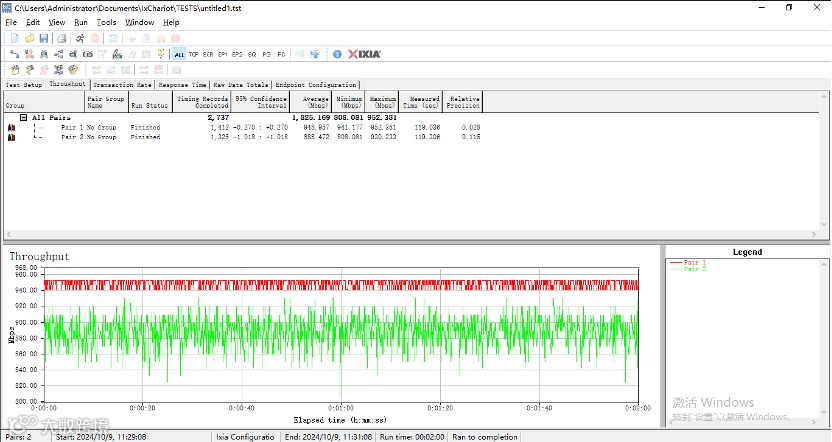
Task: Click the 'Pairs: 2' status bar entry
Action: click(x=19, y=437)
